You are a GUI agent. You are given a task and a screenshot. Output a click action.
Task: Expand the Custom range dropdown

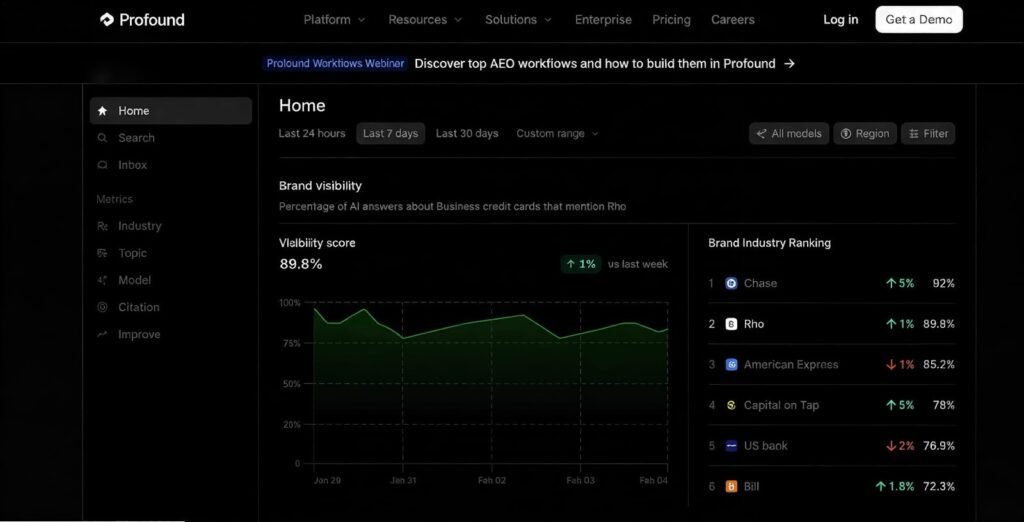coord(557,134)
